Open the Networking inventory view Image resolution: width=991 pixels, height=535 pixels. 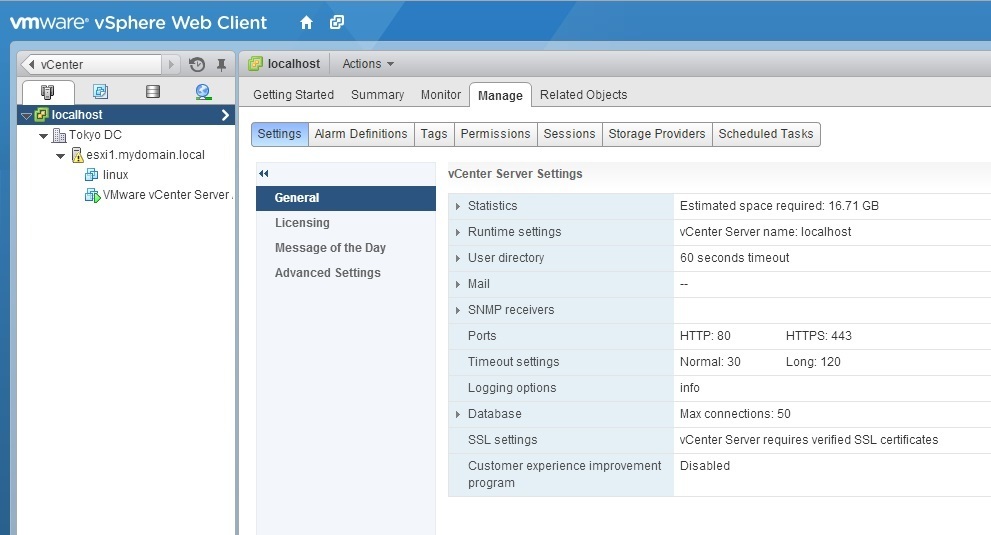click(x=203, y=92)
